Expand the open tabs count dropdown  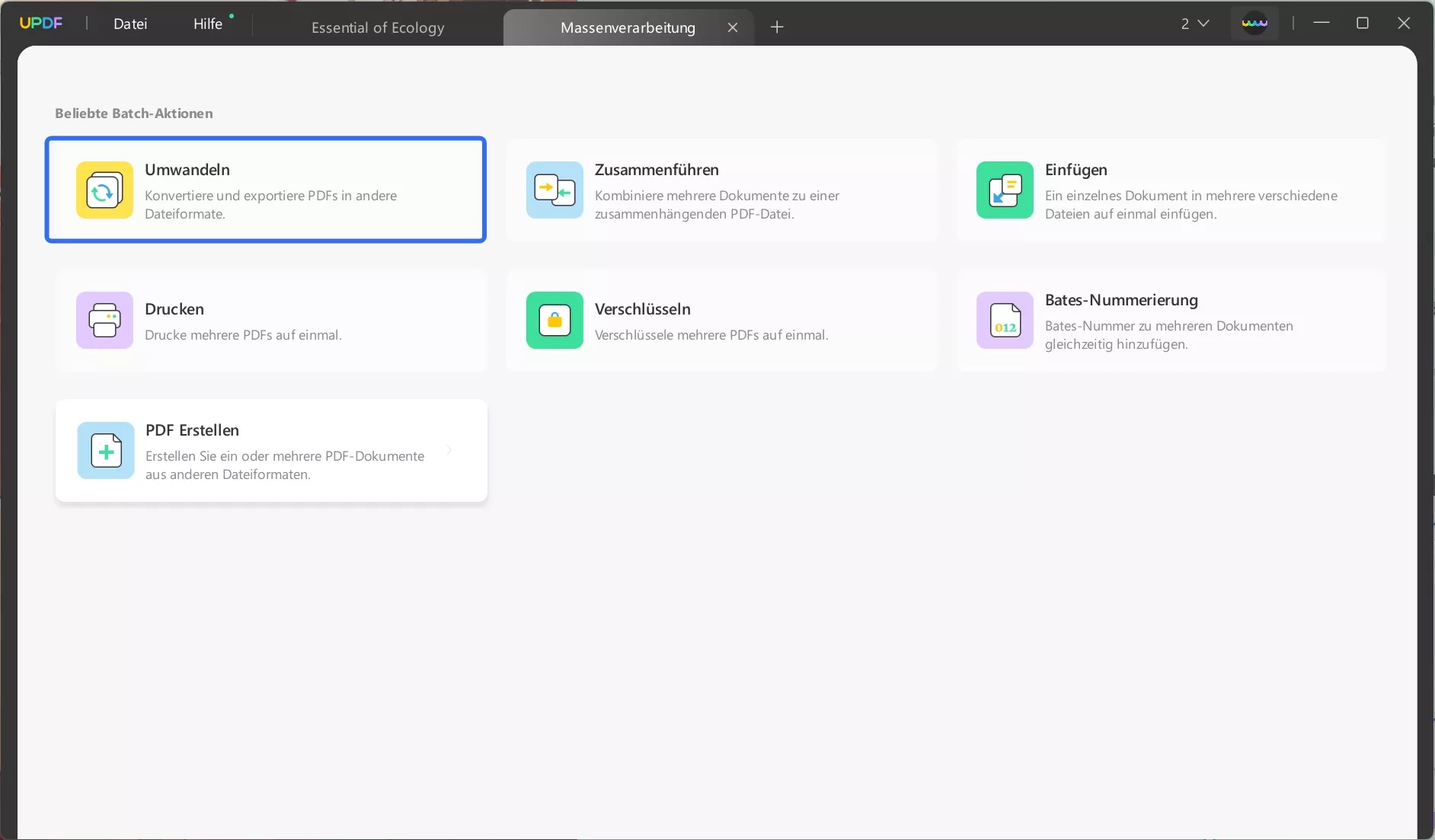[x=1195, y=24]
